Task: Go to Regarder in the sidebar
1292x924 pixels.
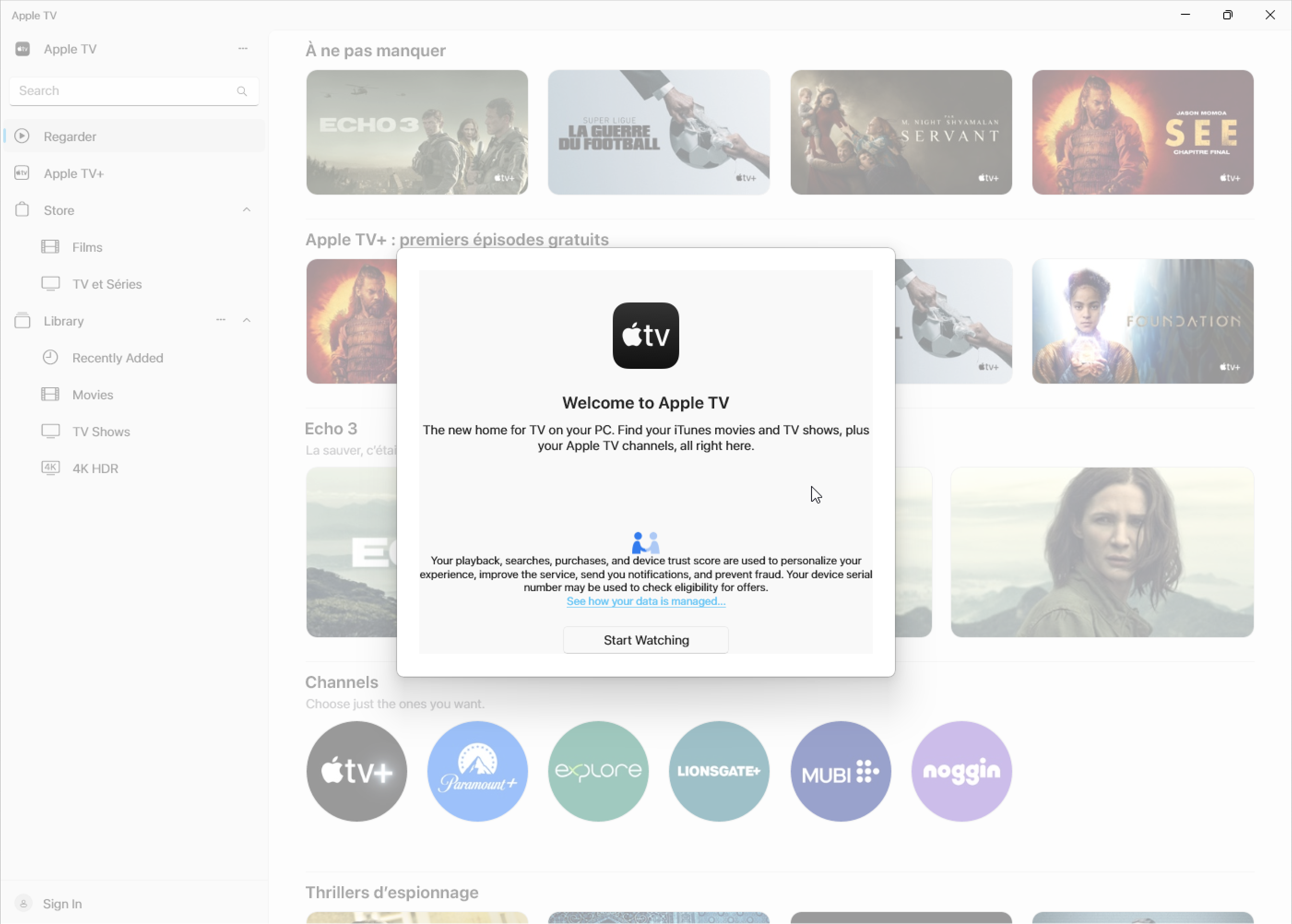Action: pos(134,136)
